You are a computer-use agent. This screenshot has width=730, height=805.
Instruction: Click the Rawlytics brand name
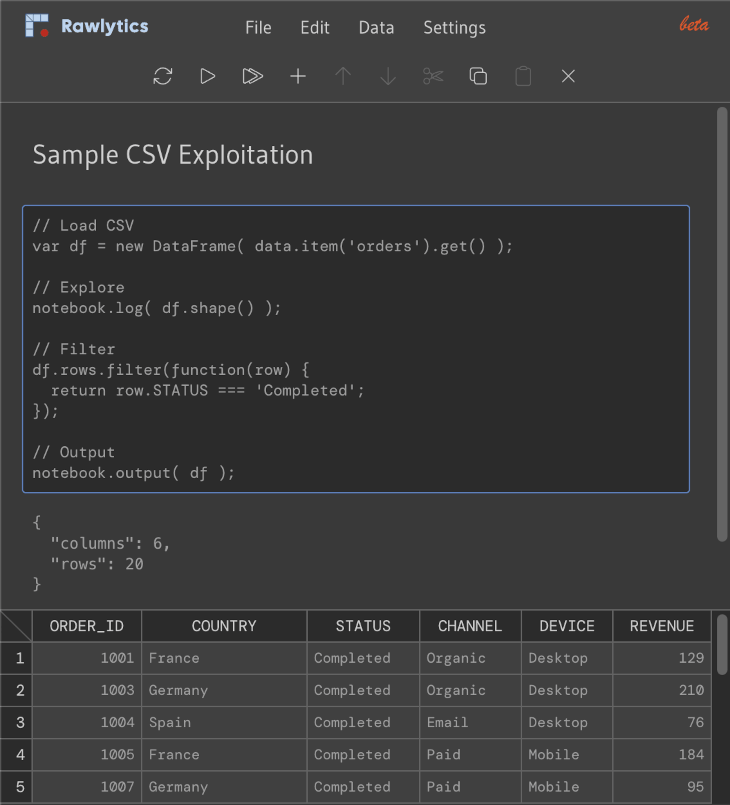[x=105, y=26]
